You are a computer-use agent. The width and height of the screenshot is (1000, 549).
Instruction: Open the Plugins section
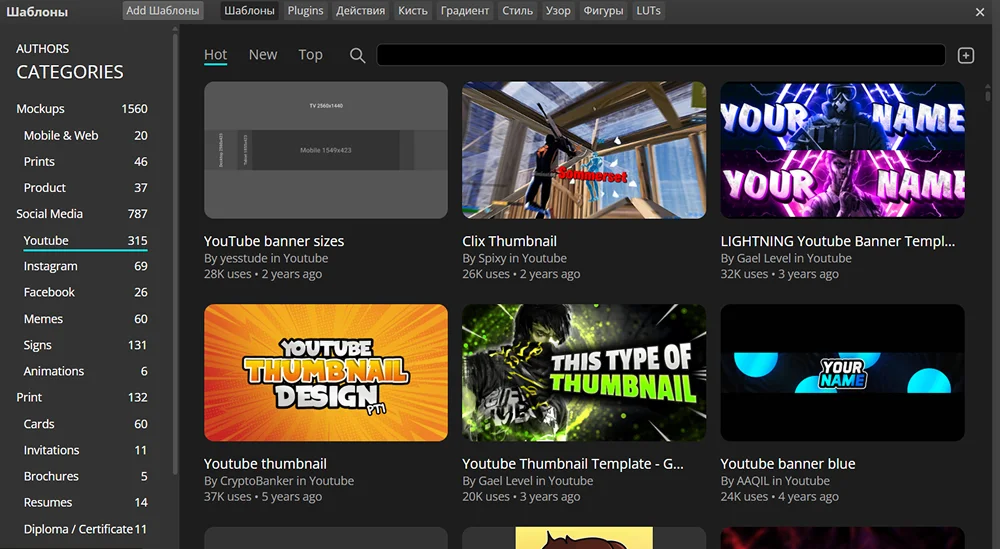click(305, 11)
